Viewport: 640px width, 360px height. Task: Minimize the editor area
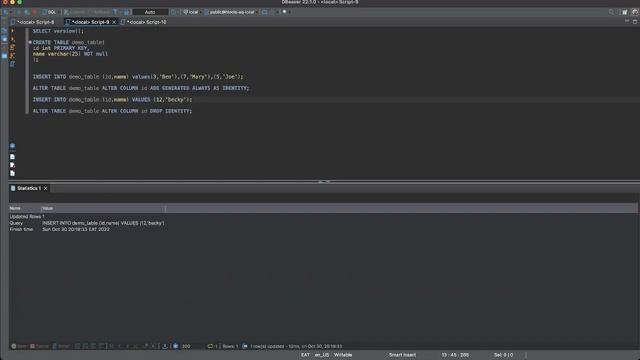[627, 21]
